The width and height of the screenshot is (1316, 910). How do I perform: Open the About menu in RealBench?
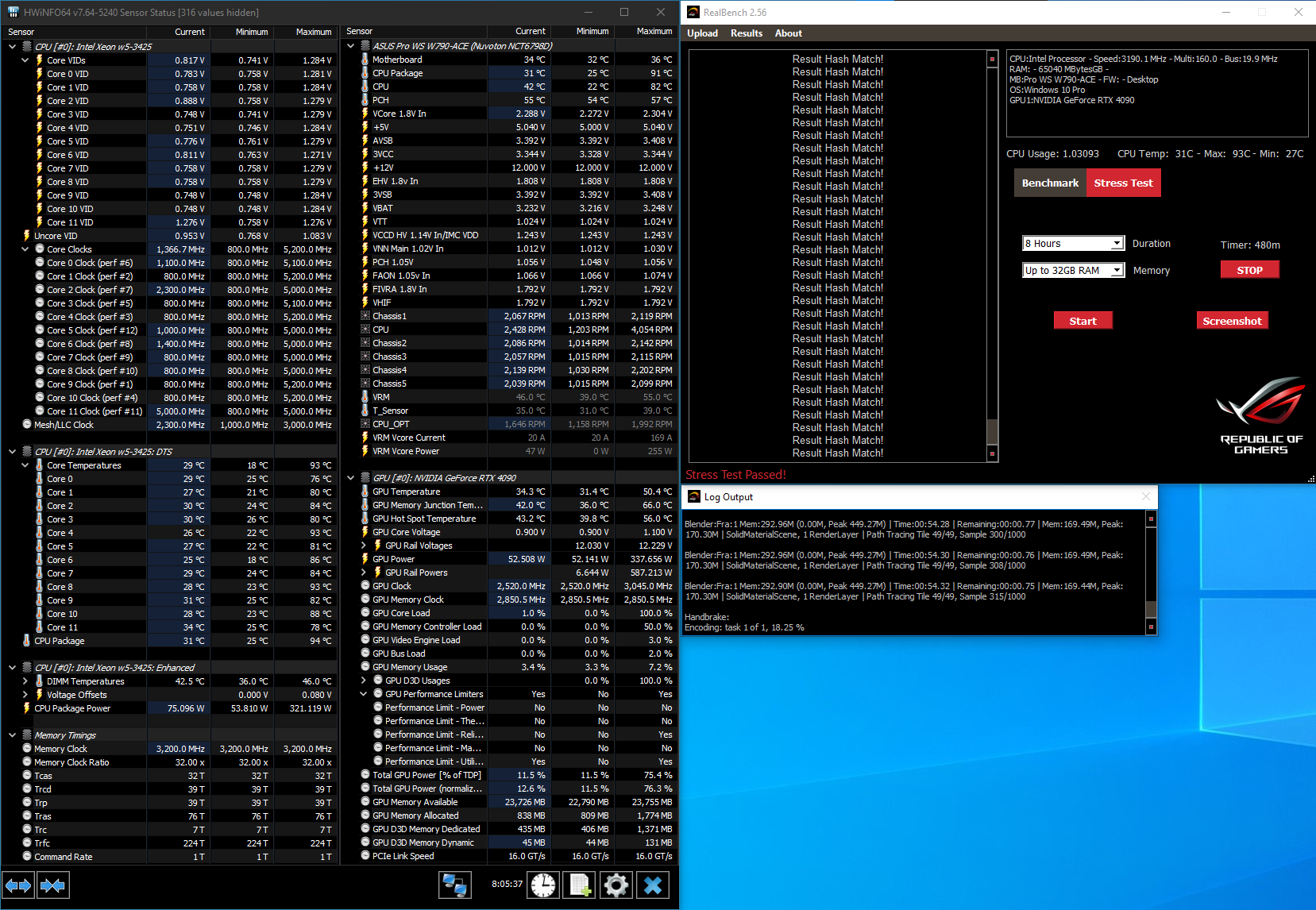point(788,33)
